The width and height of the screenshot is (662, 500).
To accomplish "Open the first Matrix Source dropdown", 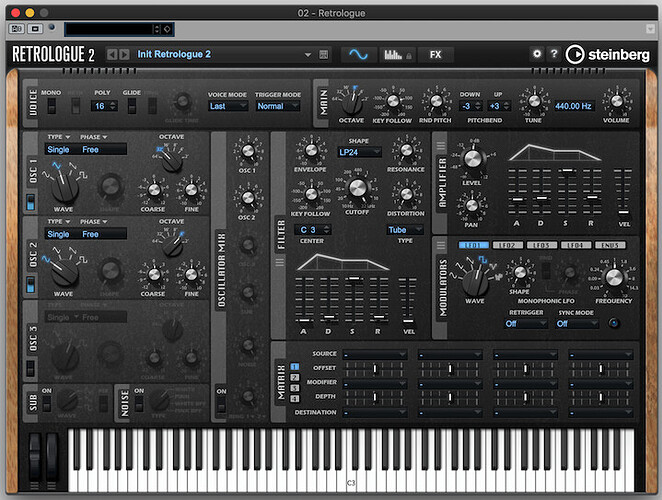I will click(x=375, y=354).
